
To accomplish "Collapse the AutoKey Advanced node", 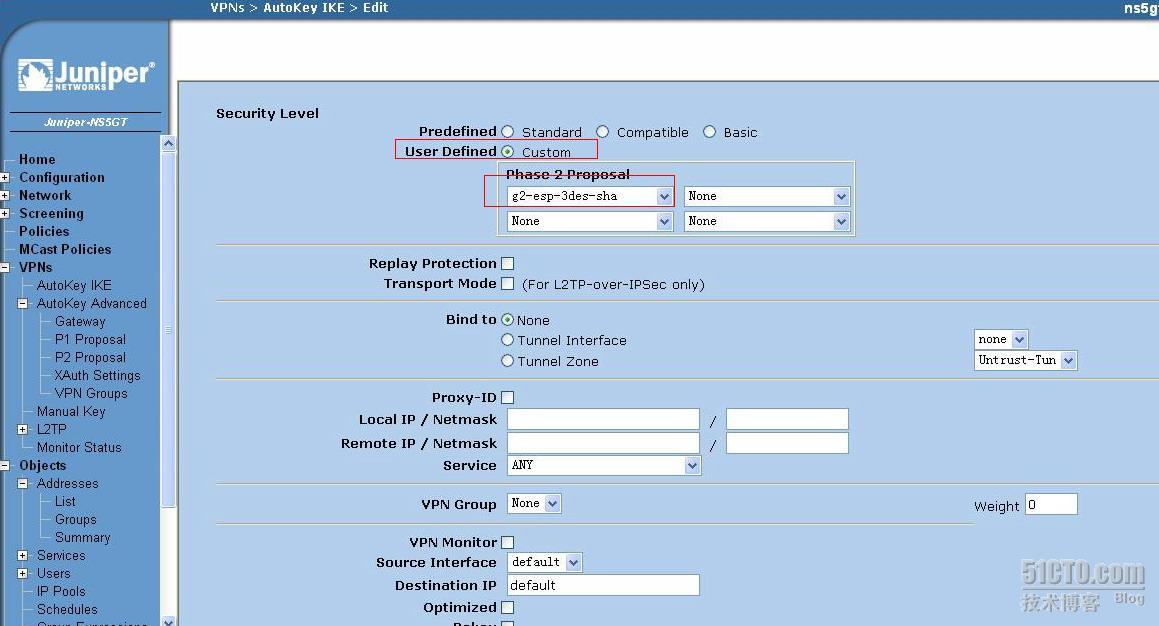I will [22, 304].
